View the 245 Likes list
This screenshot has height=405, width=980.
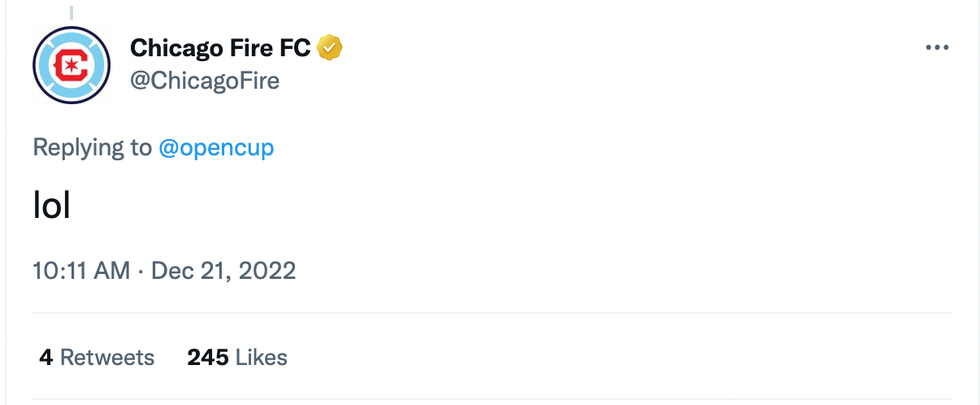[237, 357]
